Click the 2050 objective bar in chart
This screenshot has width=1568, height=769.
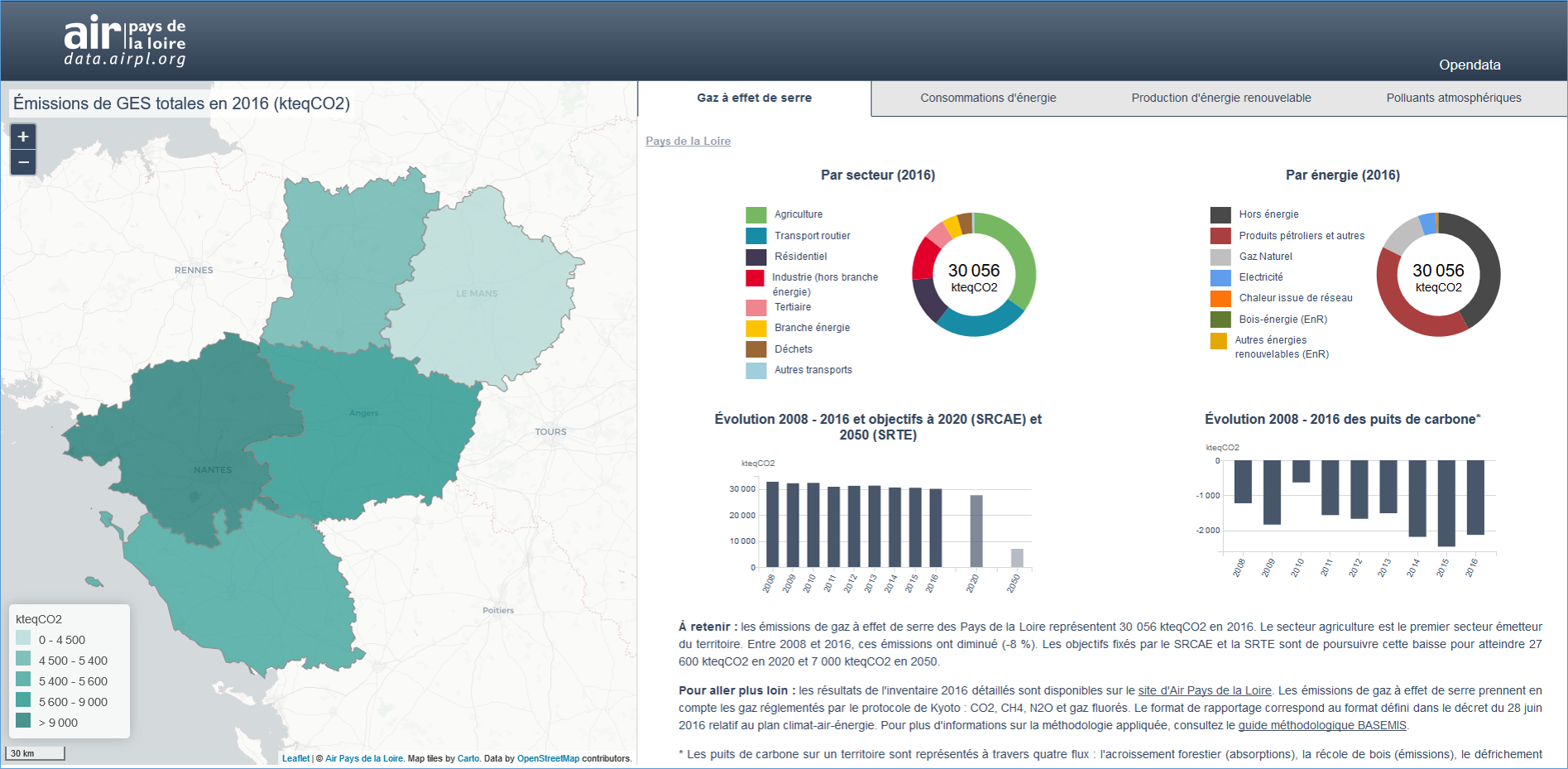pyautogui.click(x=1017, y=558)
